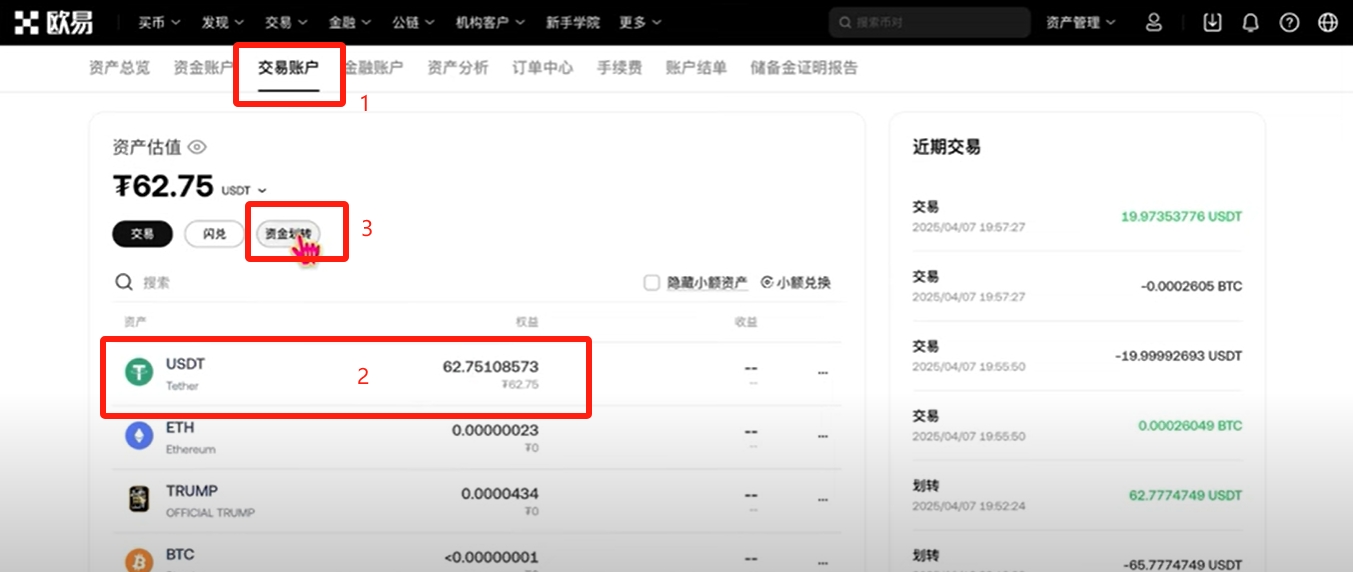This screenshot has height=572, width=1353.
Task: Check the 隐藏小额资产 checkbox
Action: [x=651, y=283]
